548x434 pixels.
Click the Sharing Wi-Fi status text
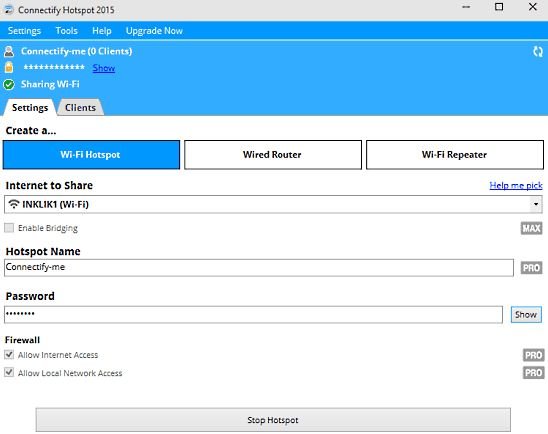(x=50, y=84)
